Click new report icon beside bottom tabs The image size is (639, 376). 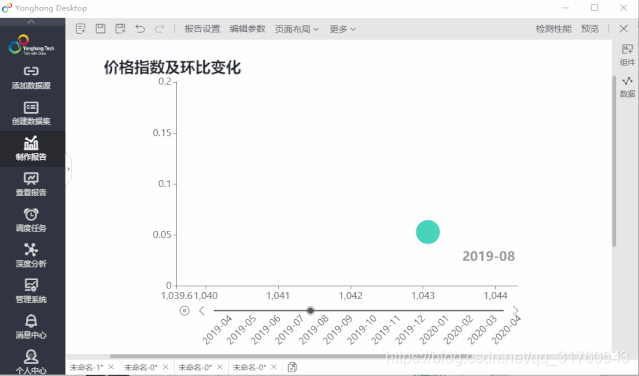pyautogui.click(x=292, y=367)
